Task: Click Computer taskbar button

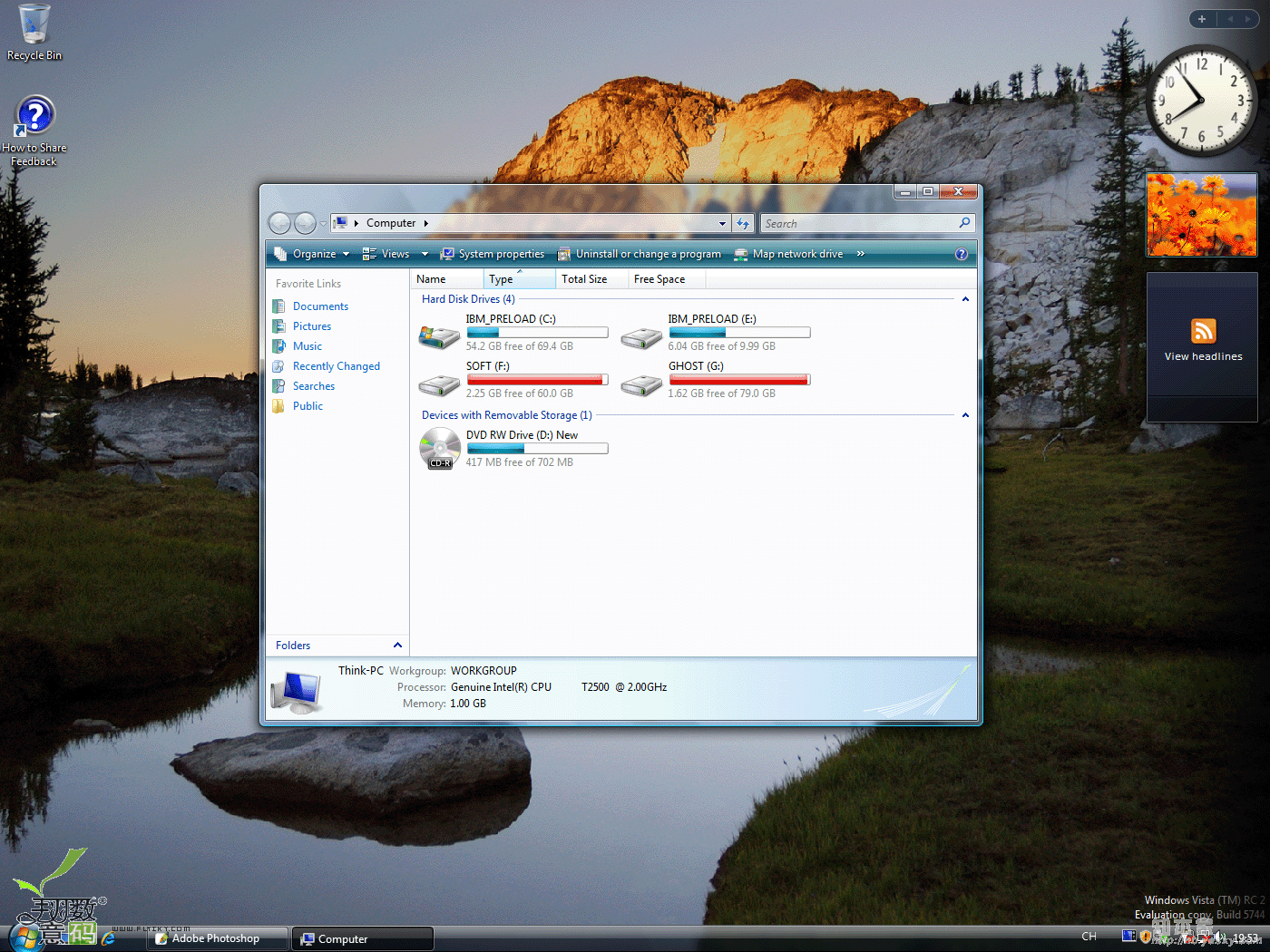Action: [x=363, y=939]
